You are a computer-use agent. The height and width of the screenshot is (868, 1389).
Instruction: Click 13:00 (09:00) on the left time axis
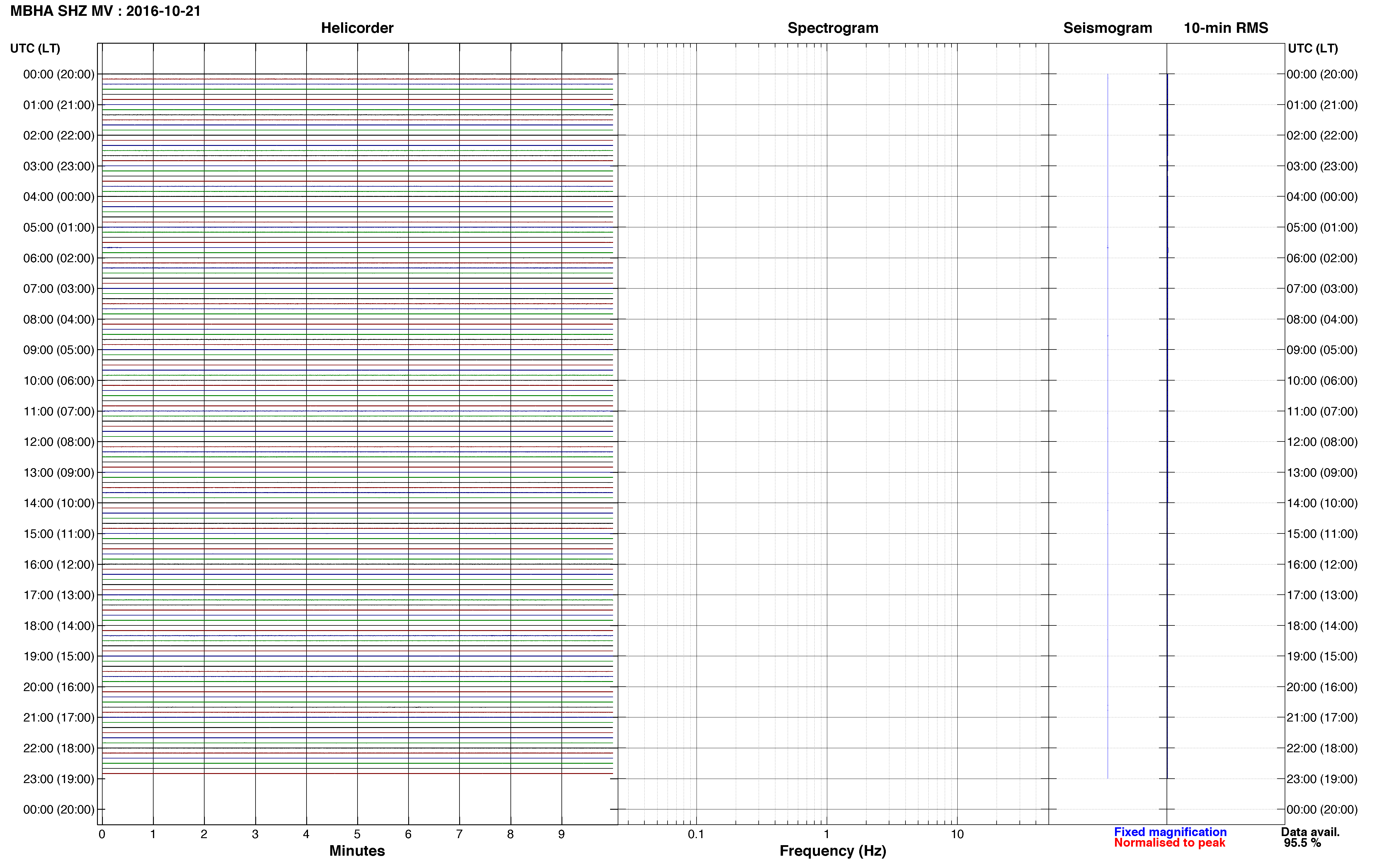59,473
